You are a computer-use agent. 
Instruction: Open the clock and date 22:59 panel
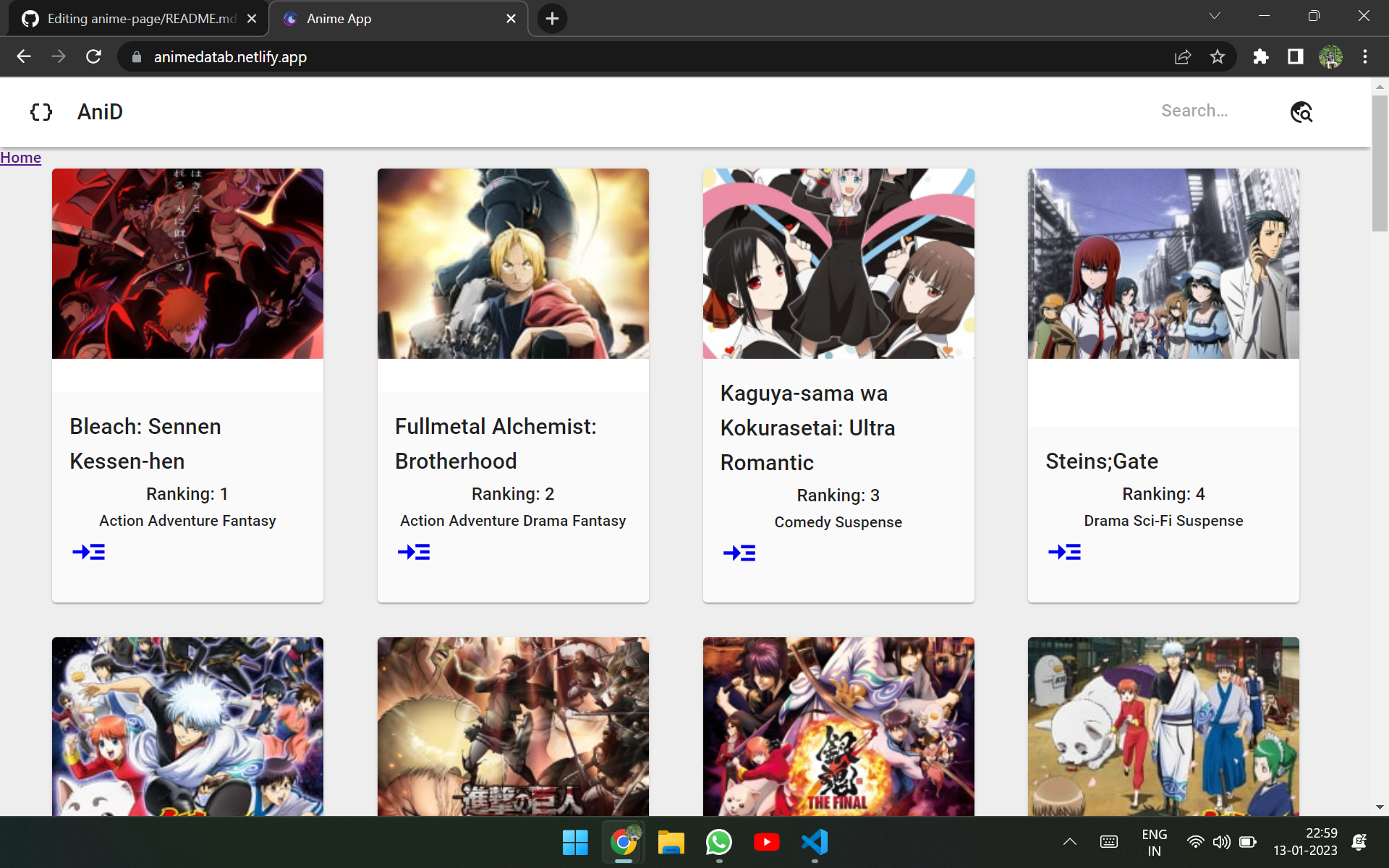click(1305, 842)
